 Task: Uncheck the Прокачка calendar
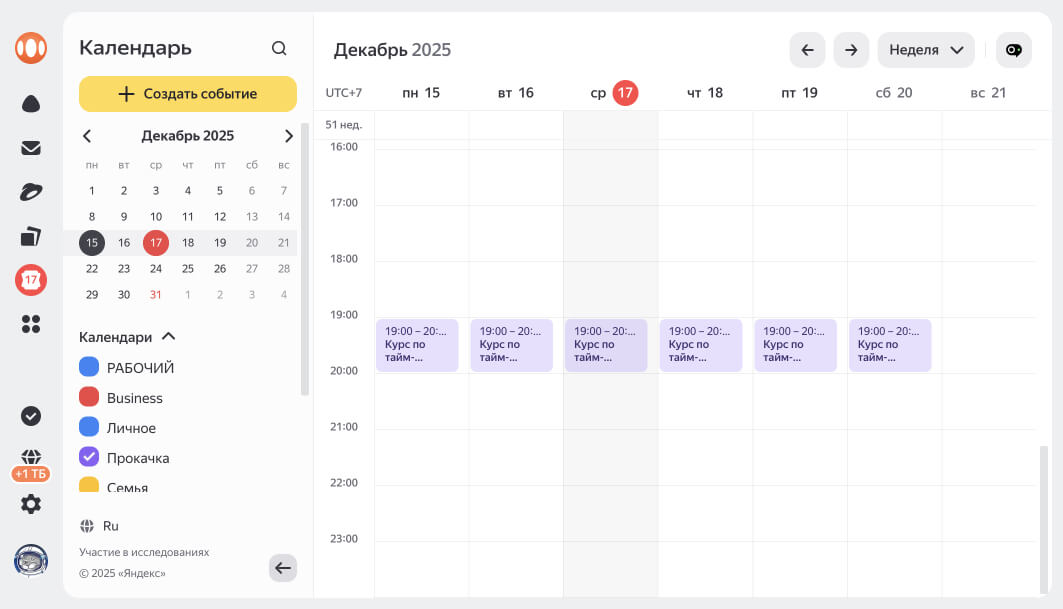coord(89,458)
